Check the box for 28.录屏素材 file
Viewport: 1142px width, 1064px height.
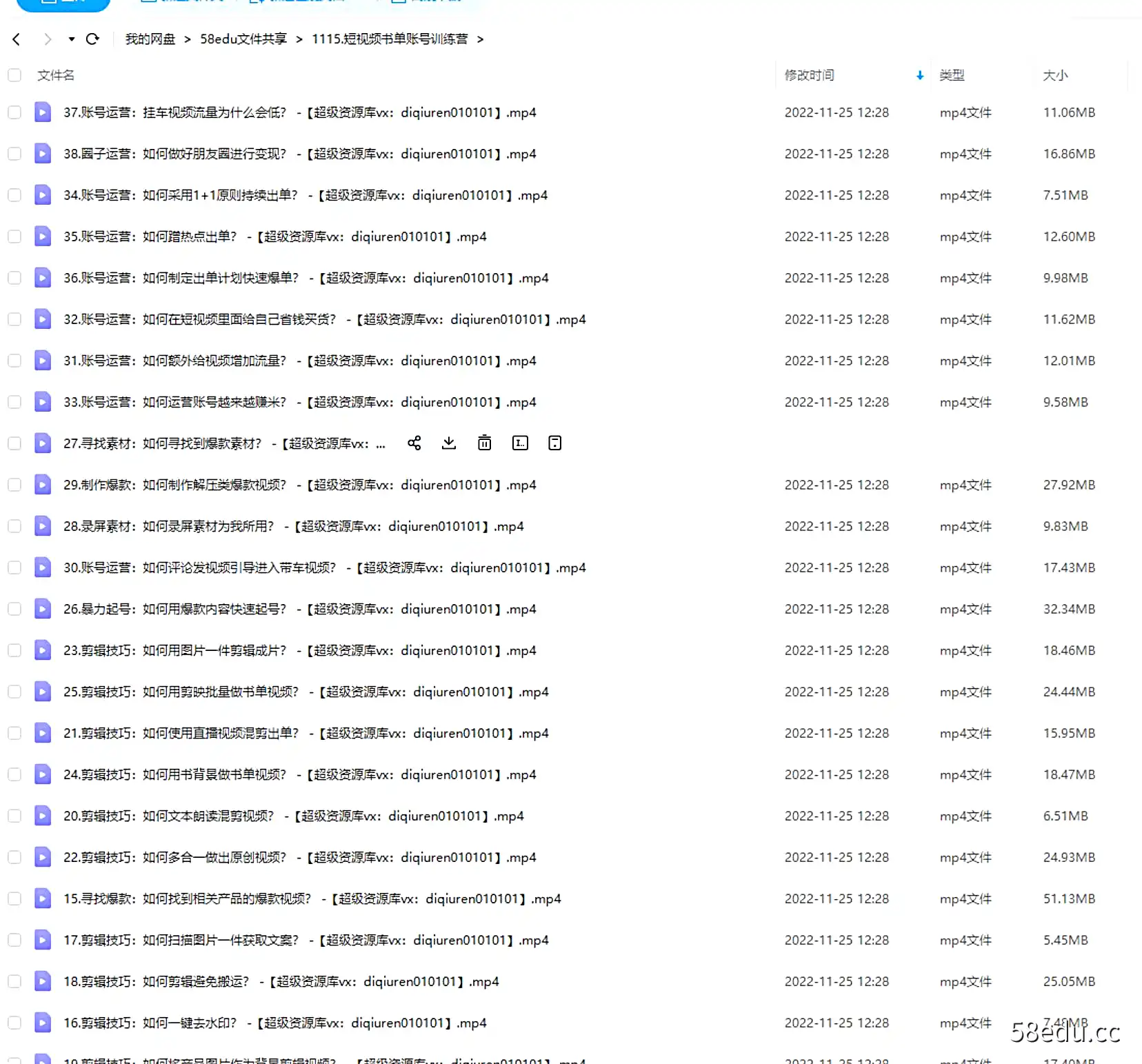(14, 526)
